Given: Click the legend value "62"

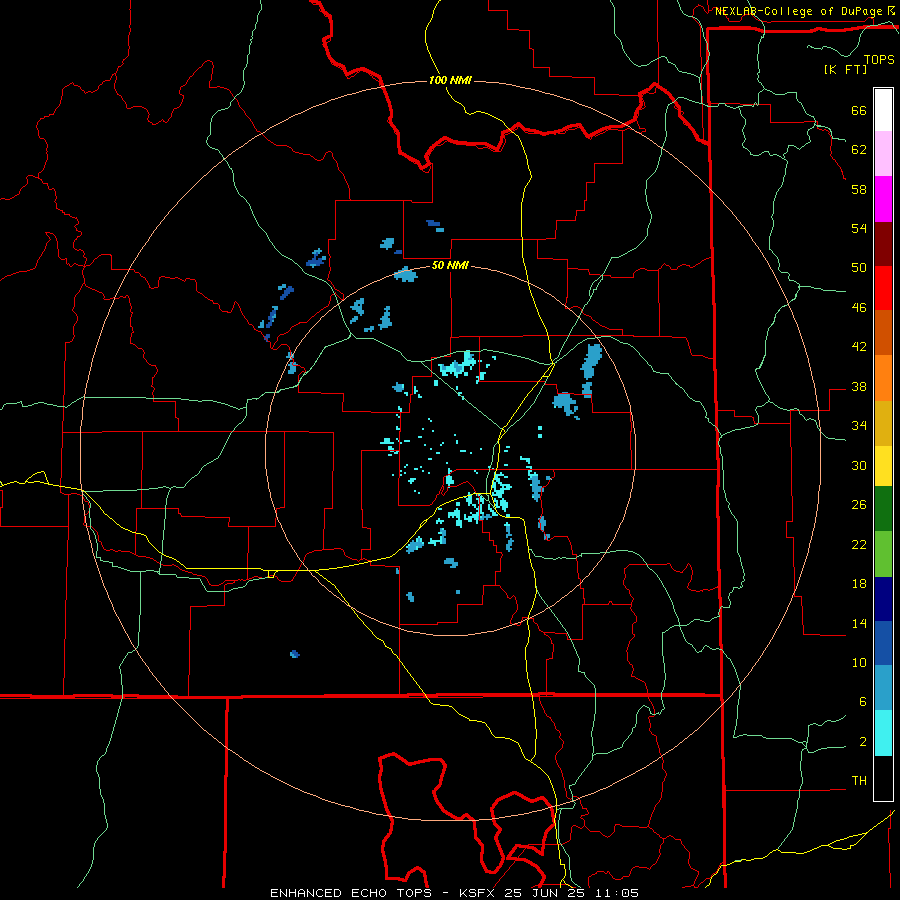Looking at the screenshot, I should coord(859,149).
